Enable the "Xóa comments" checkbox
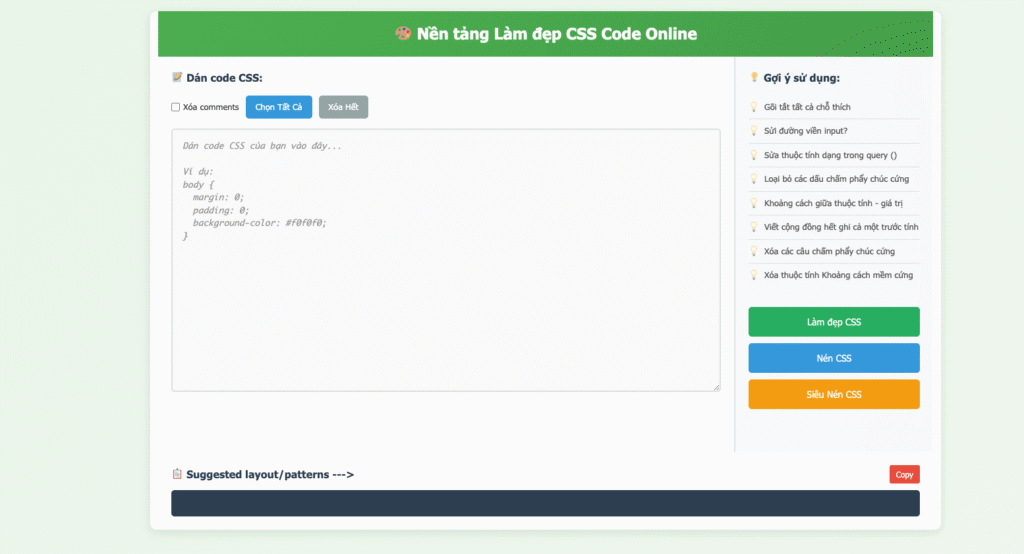Image resolution: width=1024 pixels, height=554 pixels. point(176,107)
